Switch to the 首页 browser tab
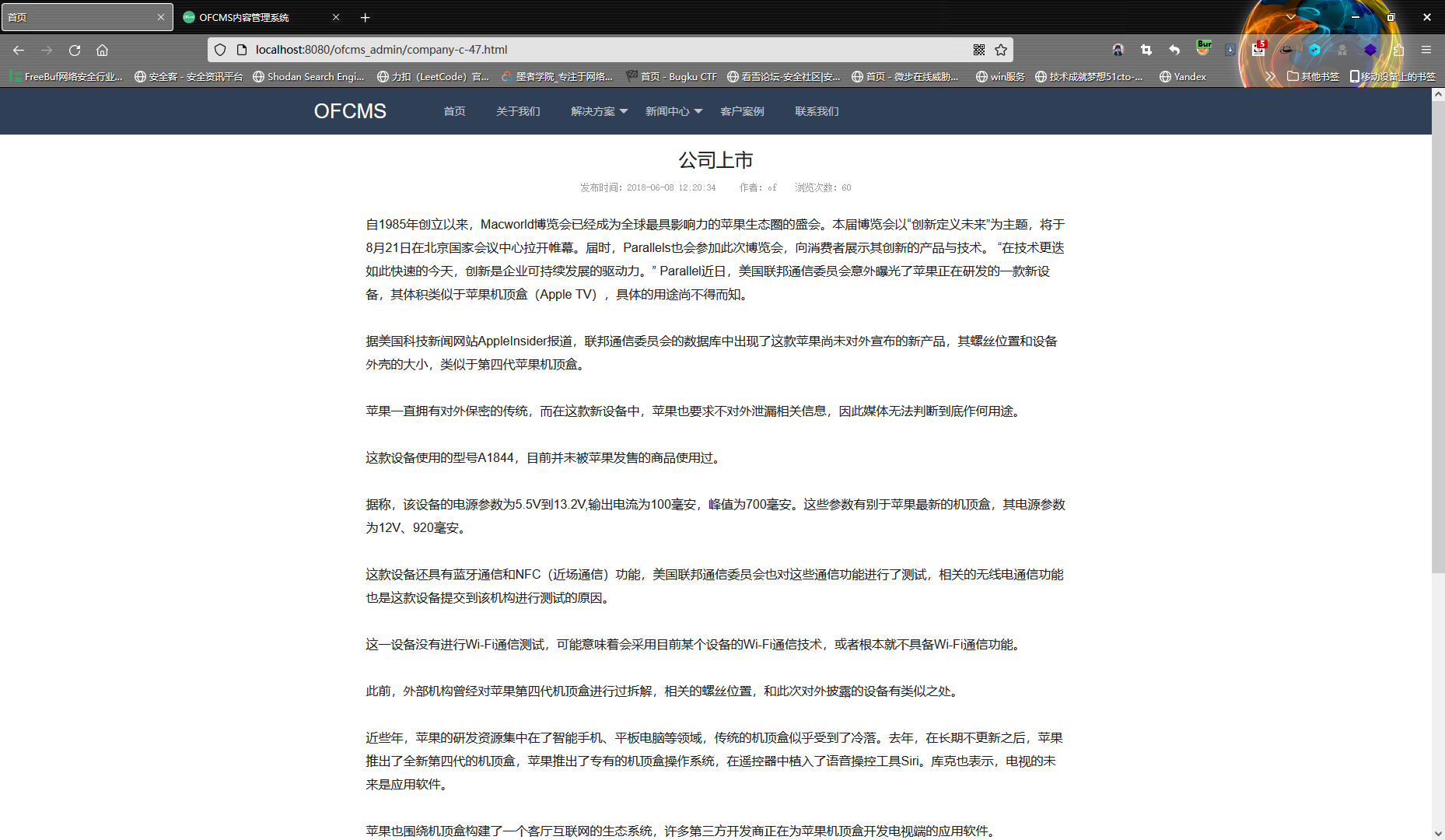This screenshot has height=840, width=1445. click(x=78, y=16)
